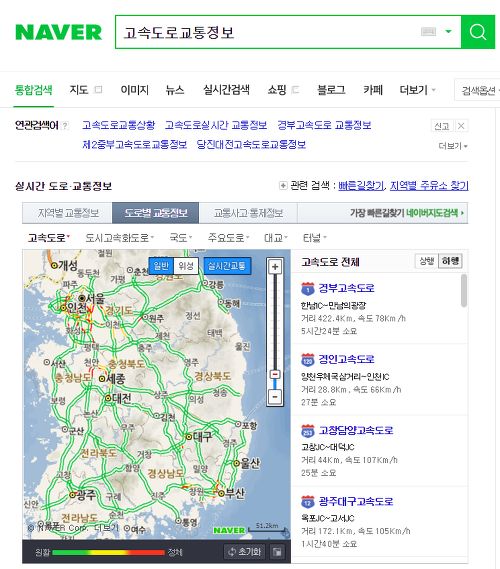Viewport: 500px width, 569px height.
Task: Switch to the 이미지 tab
Action: pos(135,90)
